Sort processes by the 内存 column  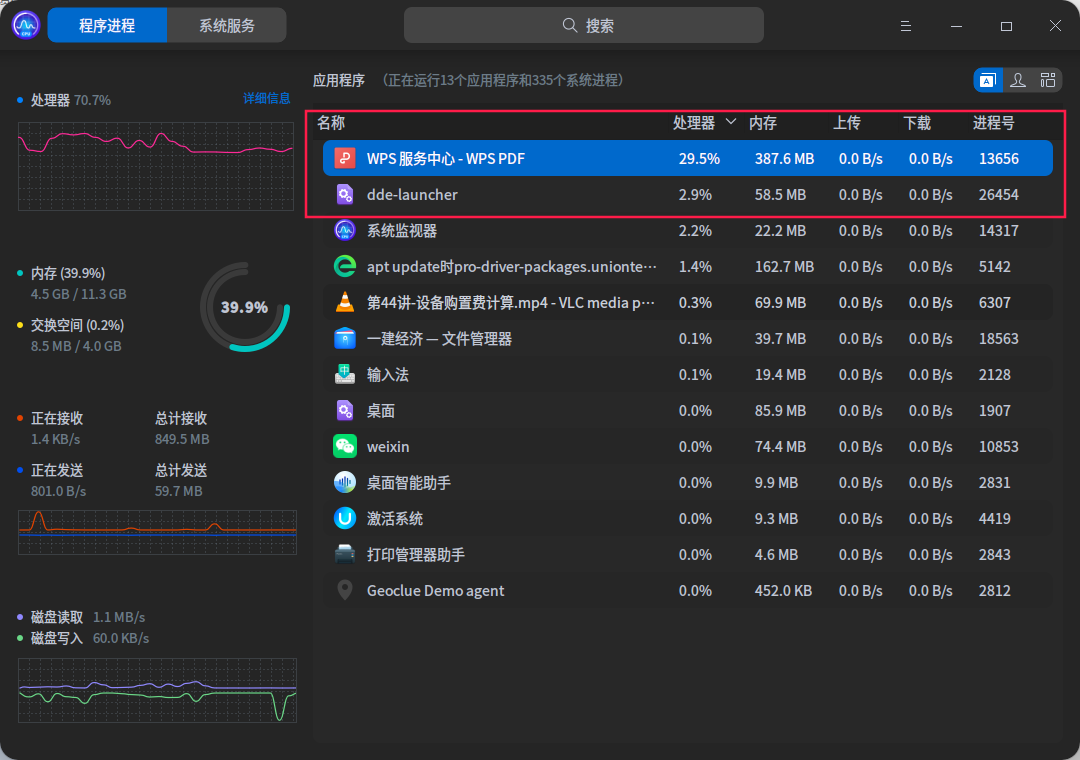[762, 123]
